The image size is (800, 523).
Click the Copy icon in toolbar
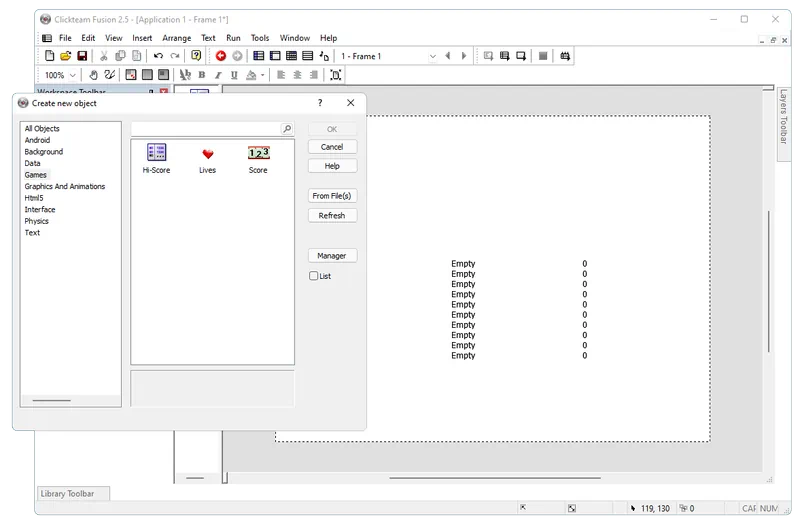click(120, 56)
